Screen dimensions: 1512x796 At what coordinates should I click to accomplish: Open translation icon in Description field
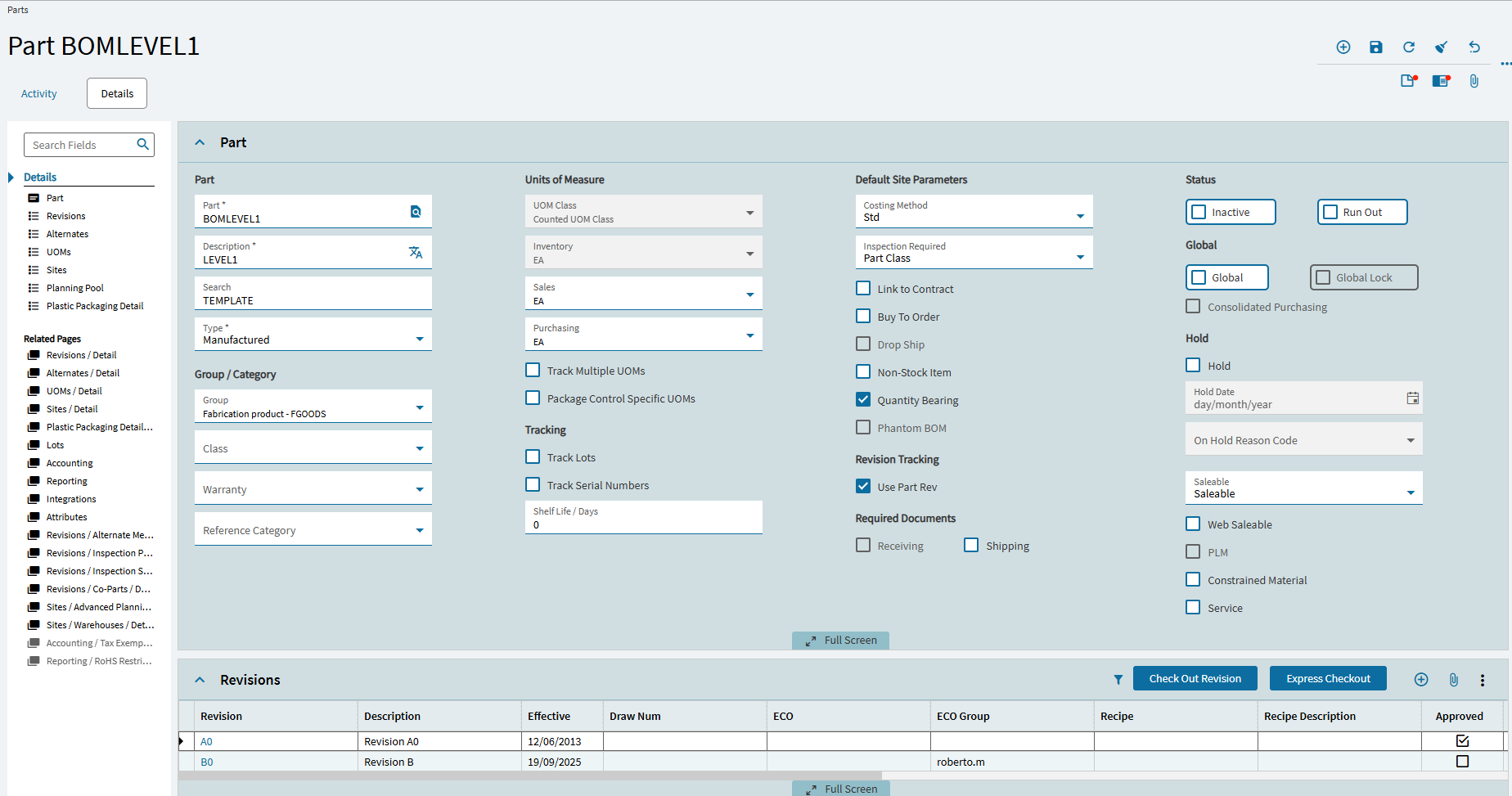[416, 253]
